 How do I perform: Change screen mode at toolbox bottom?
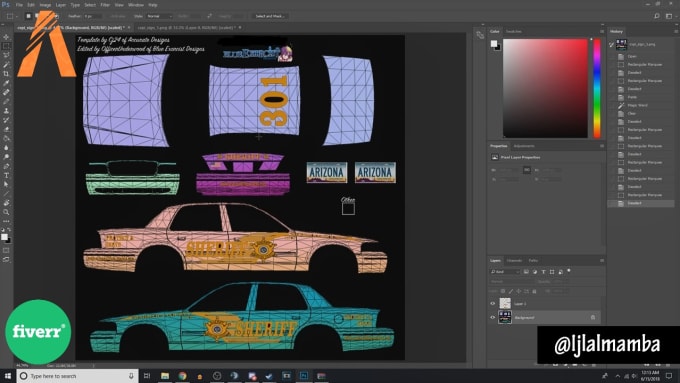pos(6,259)
